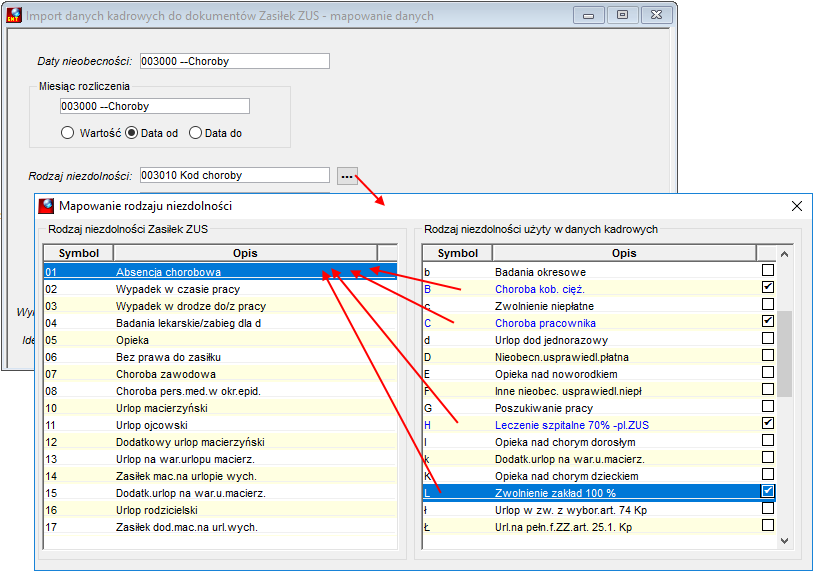Click Symbol header in kadrowych table
The height and width of the screenshot is (572, 814).
click(457, 253)
